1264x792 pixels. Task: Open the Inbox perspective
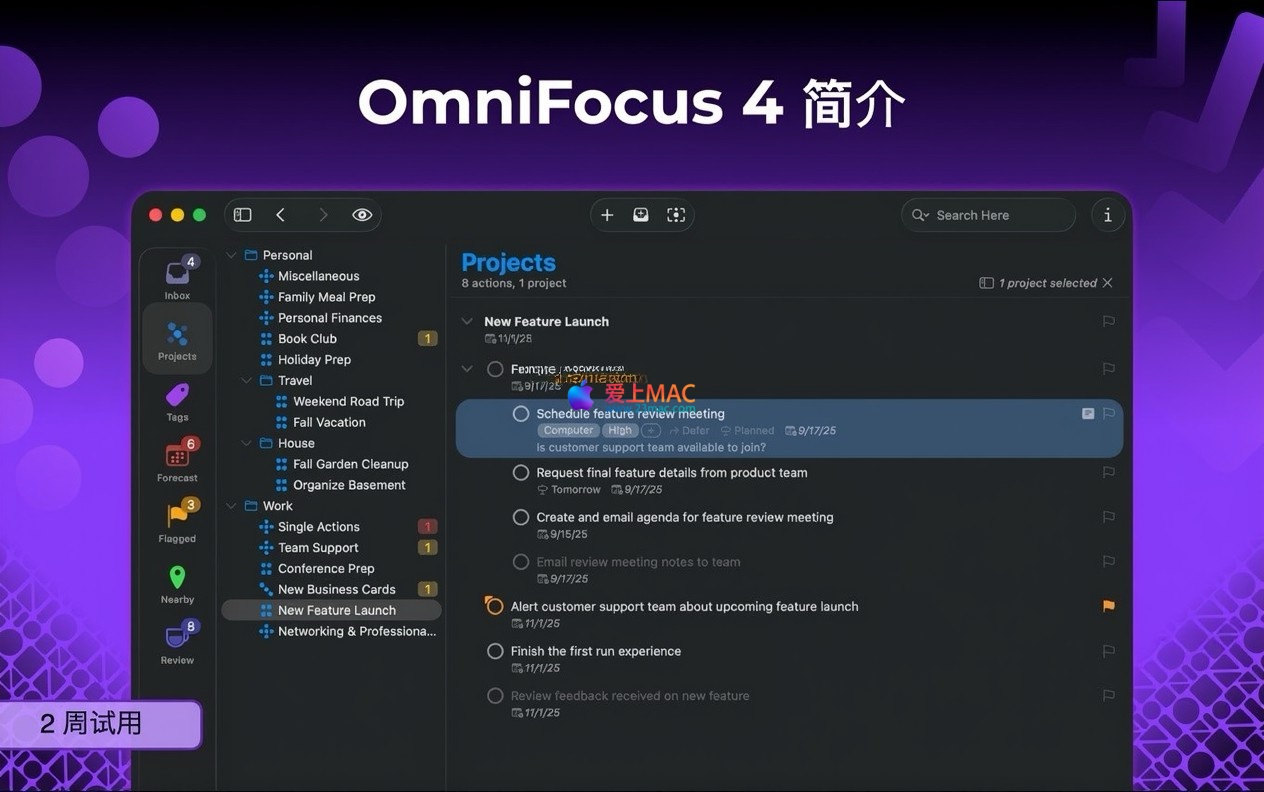point(177,278)
